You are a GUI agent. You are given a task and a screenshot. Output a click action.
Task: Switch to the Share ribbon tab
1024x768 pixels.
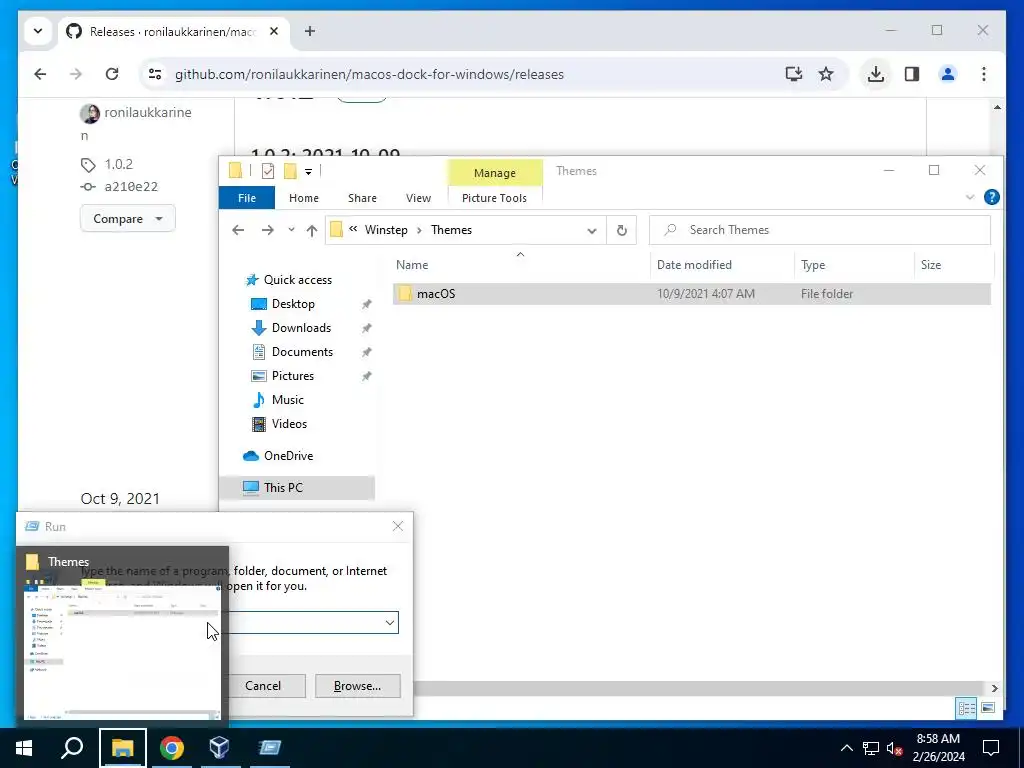(x=362, y=198)
